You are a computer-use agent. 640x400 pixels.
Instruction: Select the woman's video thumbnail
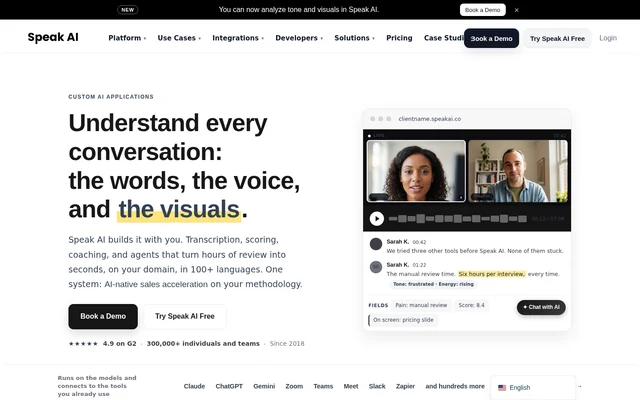(x=416, y=171)
